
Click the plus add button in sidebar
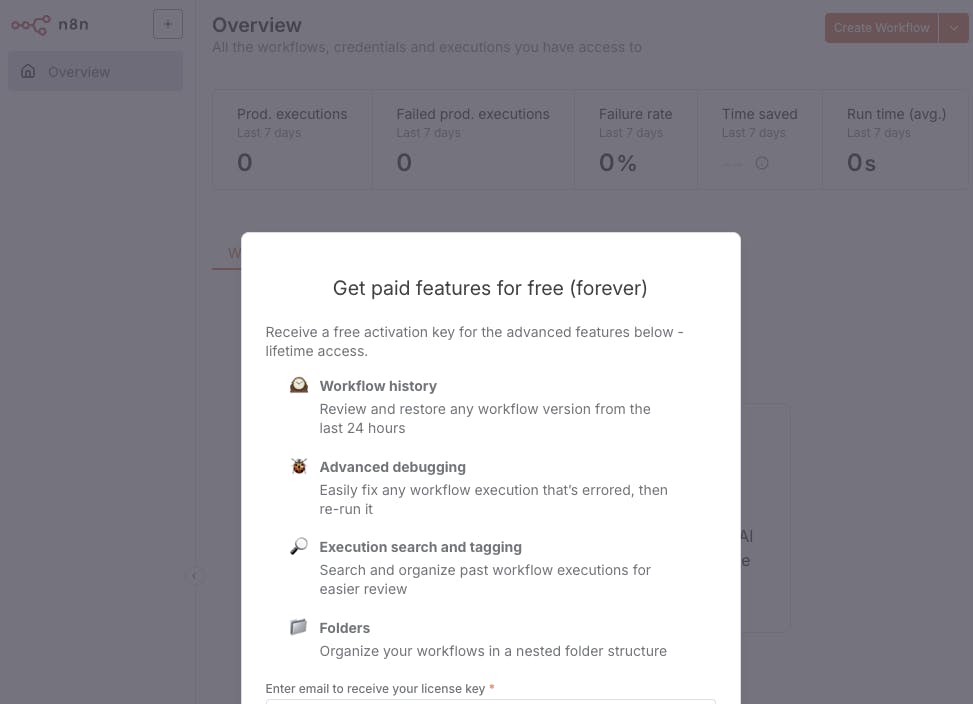coord(168,24)
